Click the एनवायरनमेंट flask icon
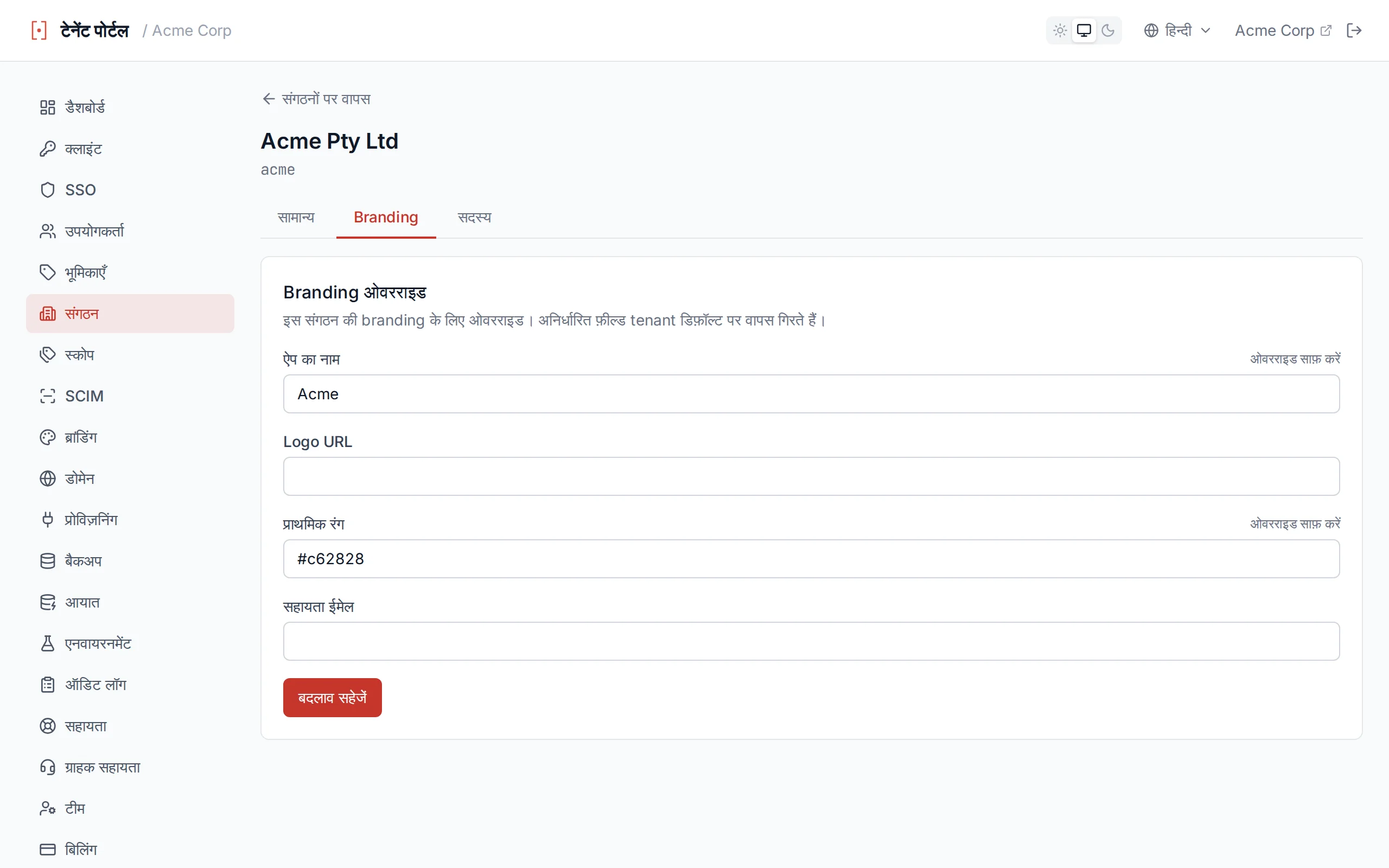This screenshot has width=1389, height=868. [x=48, y=643]
